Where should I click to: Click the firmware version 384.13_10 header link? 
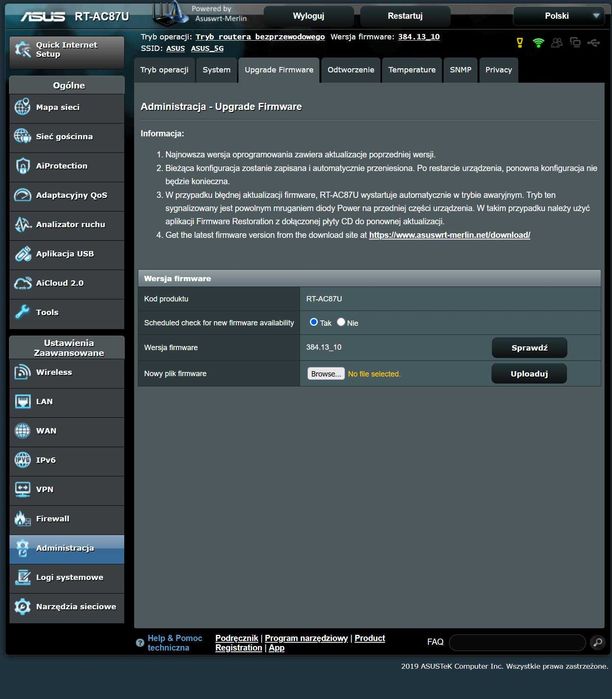click(x=419, y=37)
